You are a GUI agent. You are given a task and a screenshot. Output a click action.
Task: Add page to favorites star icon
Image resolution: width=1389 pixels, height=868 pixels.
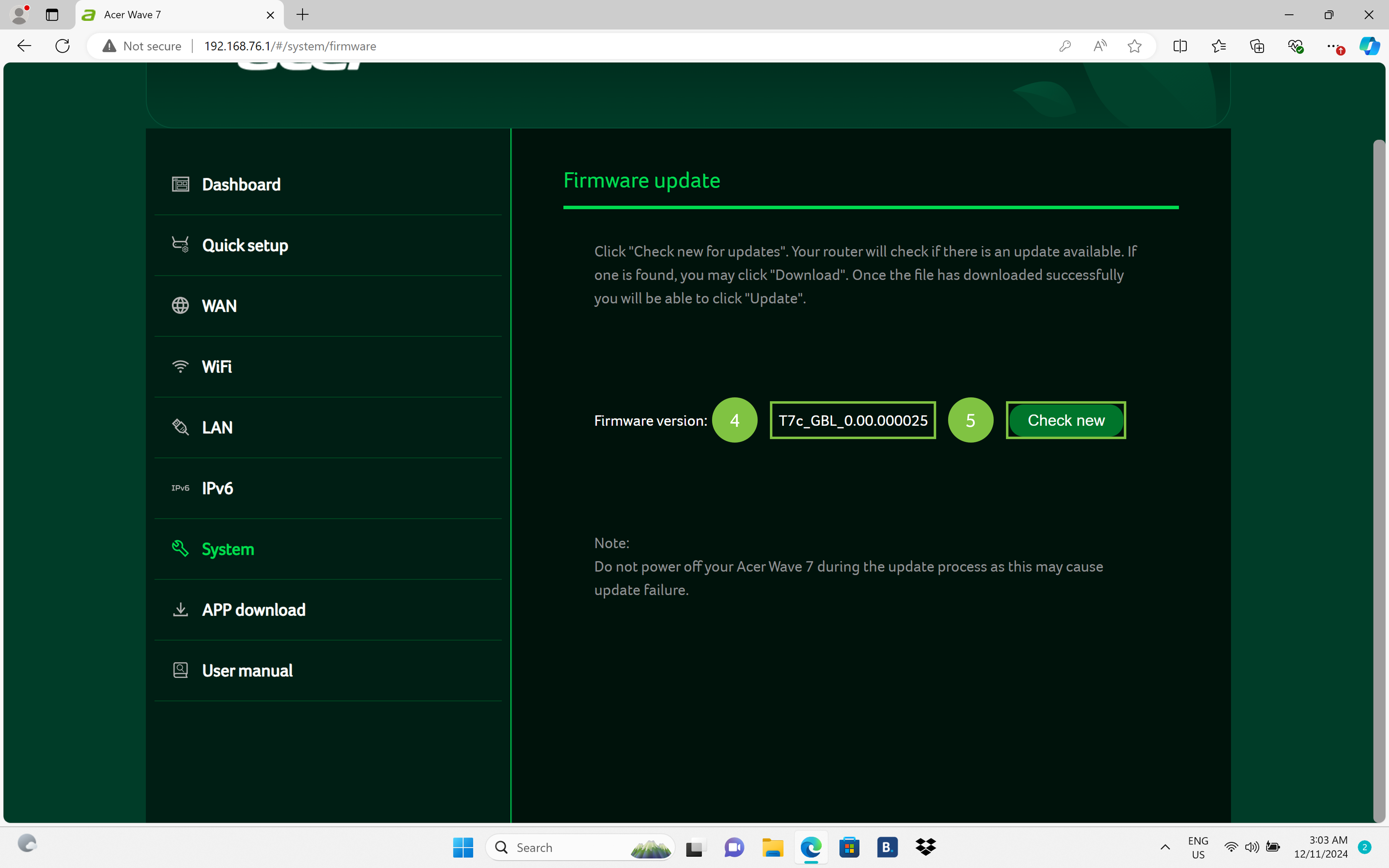1134,46
